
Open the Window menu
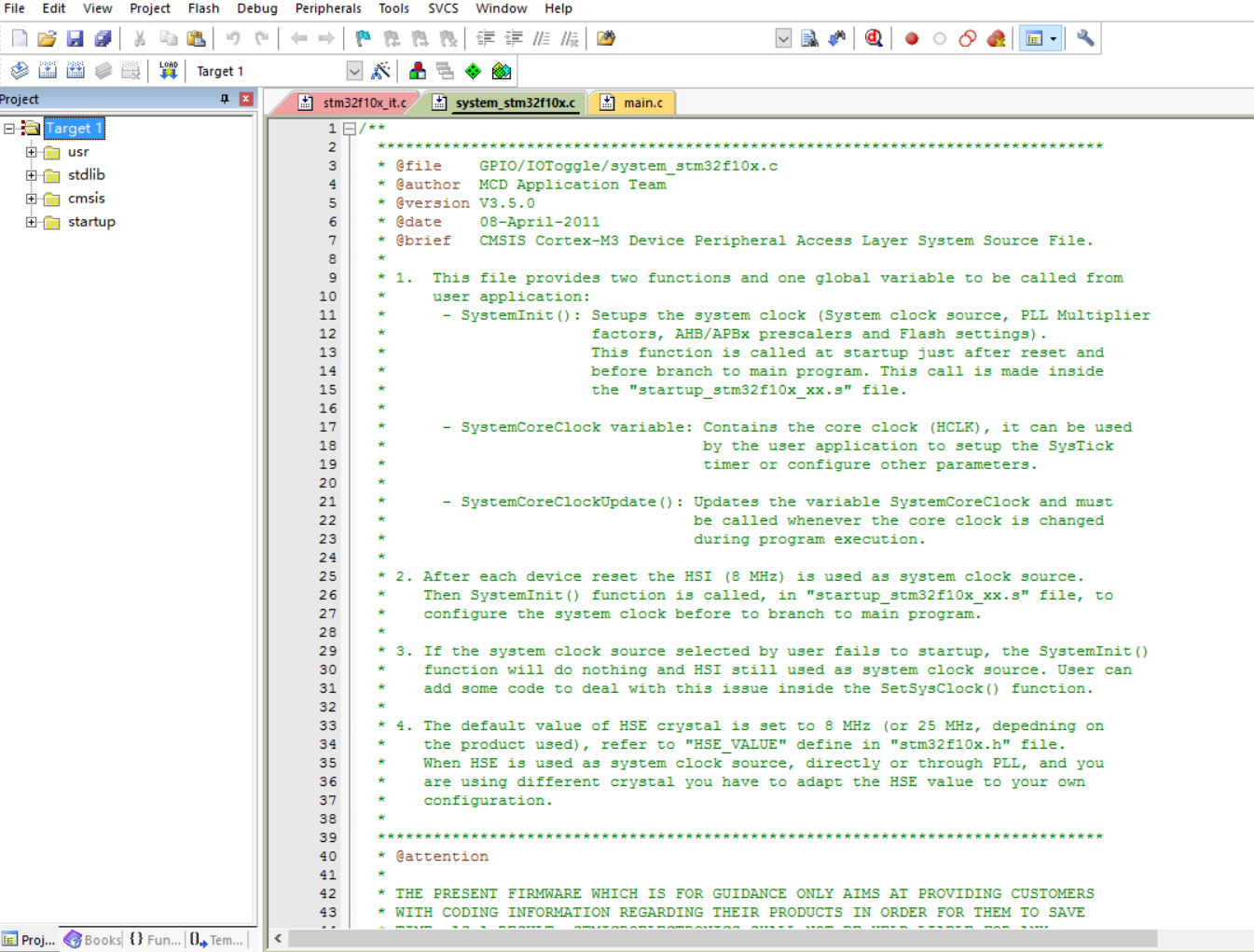[502, 8]
